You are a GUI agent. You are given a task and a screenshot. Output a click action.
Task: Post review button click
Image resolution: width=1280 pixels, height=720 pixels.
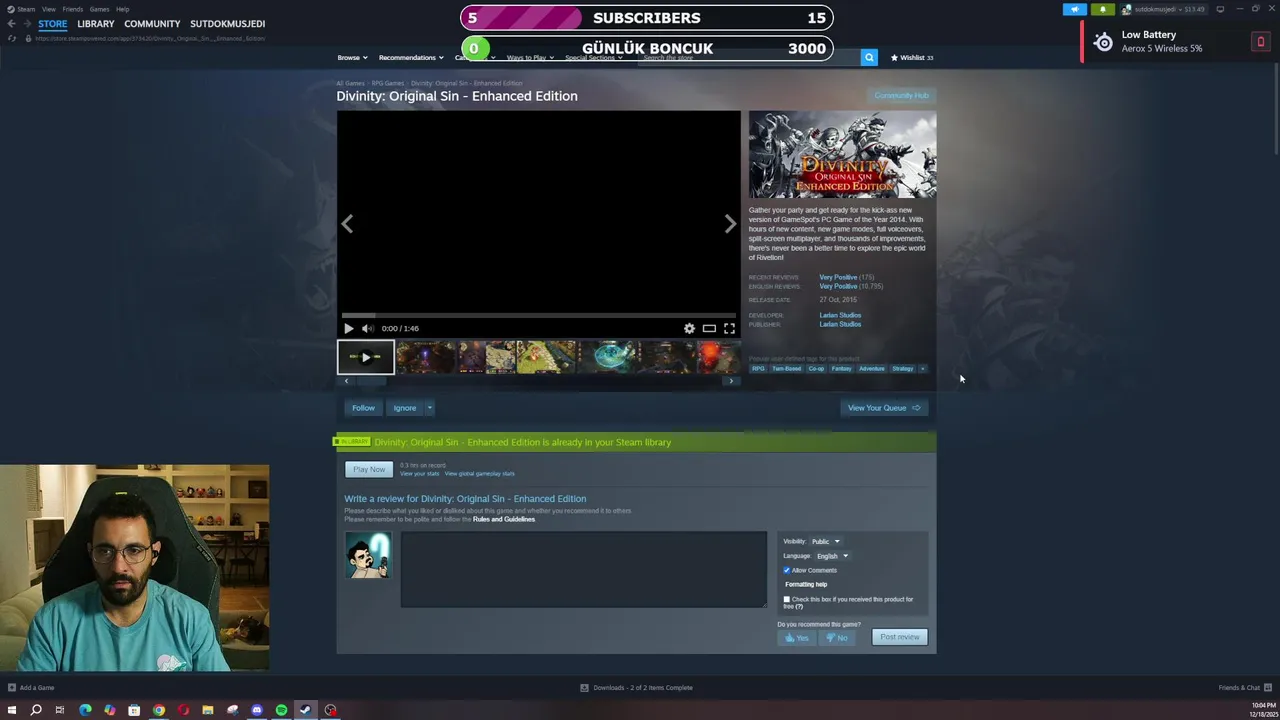tap(899, 637)
